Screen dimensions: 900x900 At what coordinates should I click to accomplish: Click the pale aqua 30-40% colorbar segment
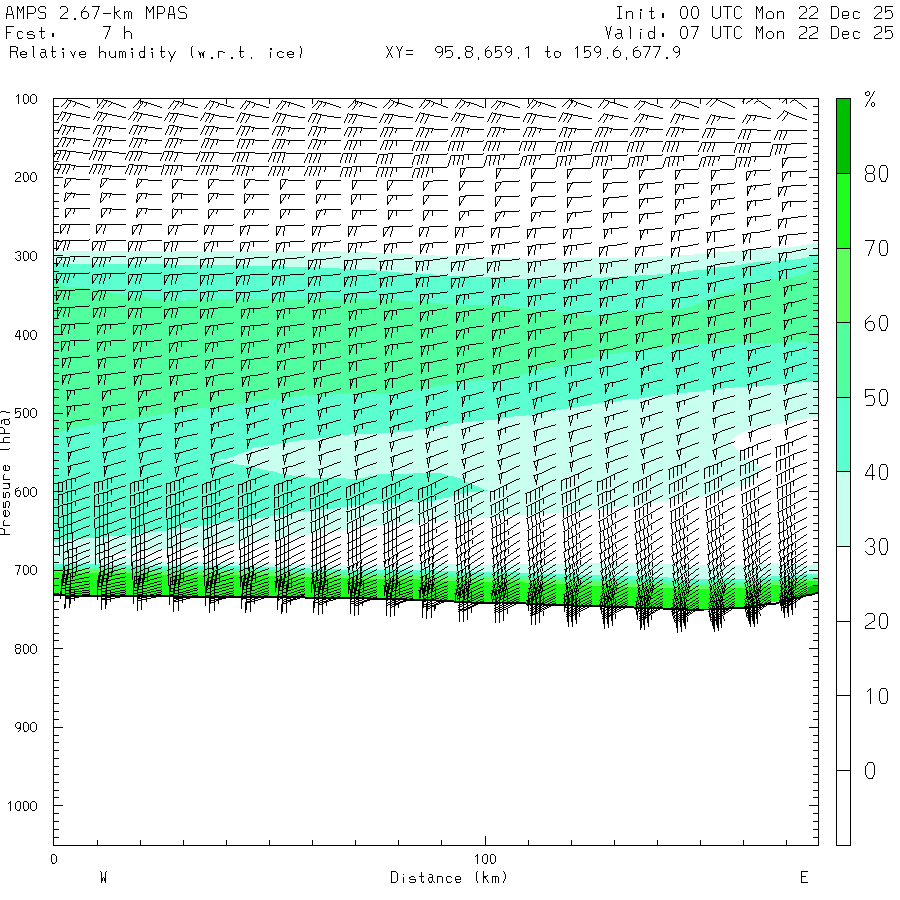pyautogui.click(x=843, y=509)
